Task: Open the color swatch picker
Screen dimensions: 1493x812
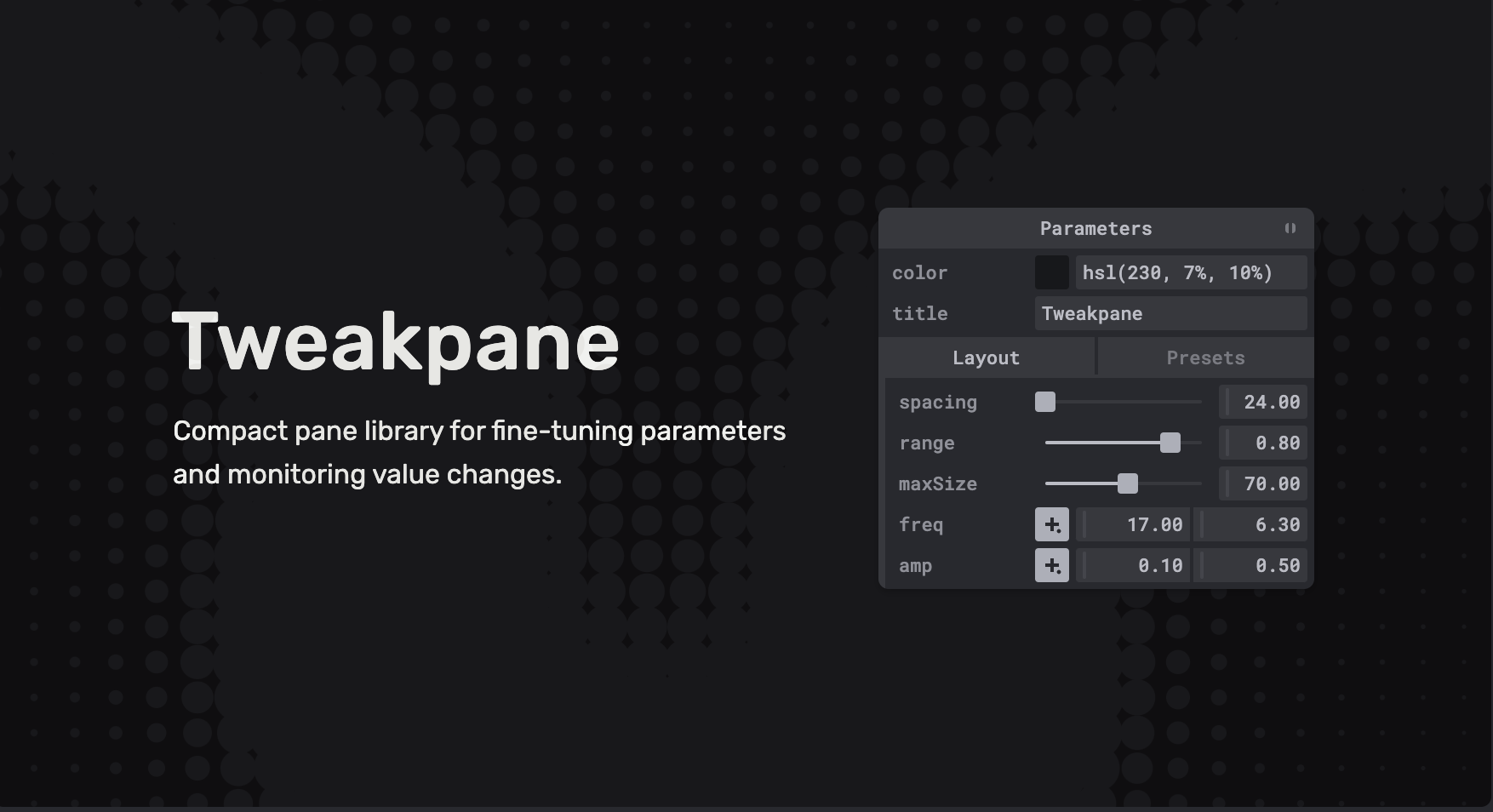Action: (1051, 272)
